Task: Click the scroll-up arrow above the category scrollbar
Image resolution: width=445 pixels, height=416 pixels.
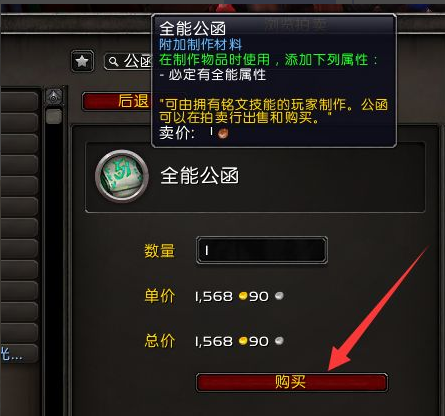Action: 54,97
